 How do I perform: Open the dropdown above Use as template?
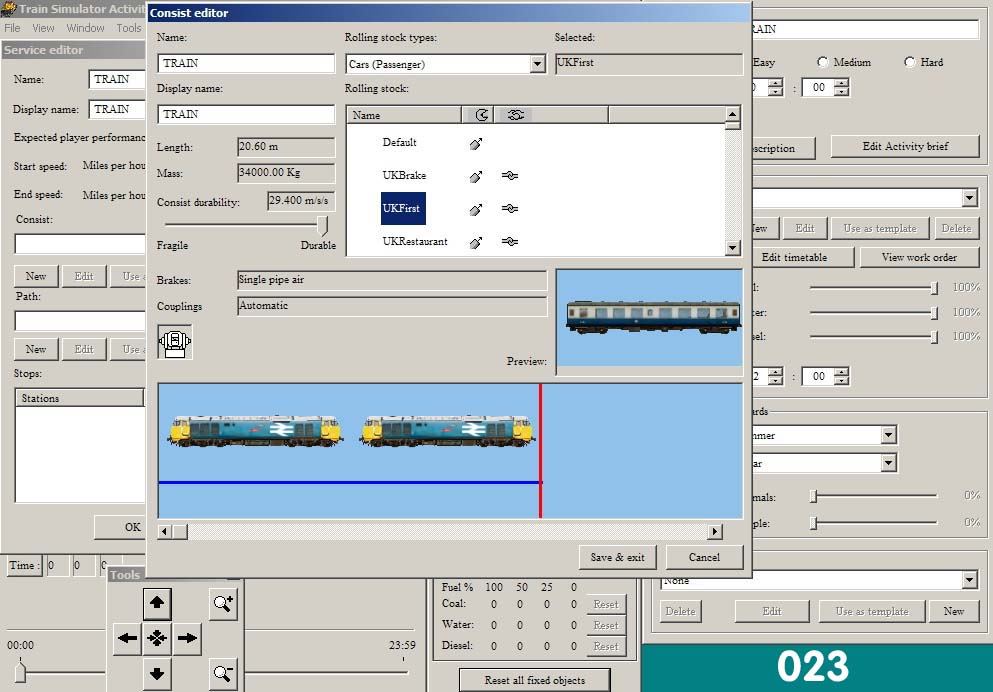coord(970,198)
